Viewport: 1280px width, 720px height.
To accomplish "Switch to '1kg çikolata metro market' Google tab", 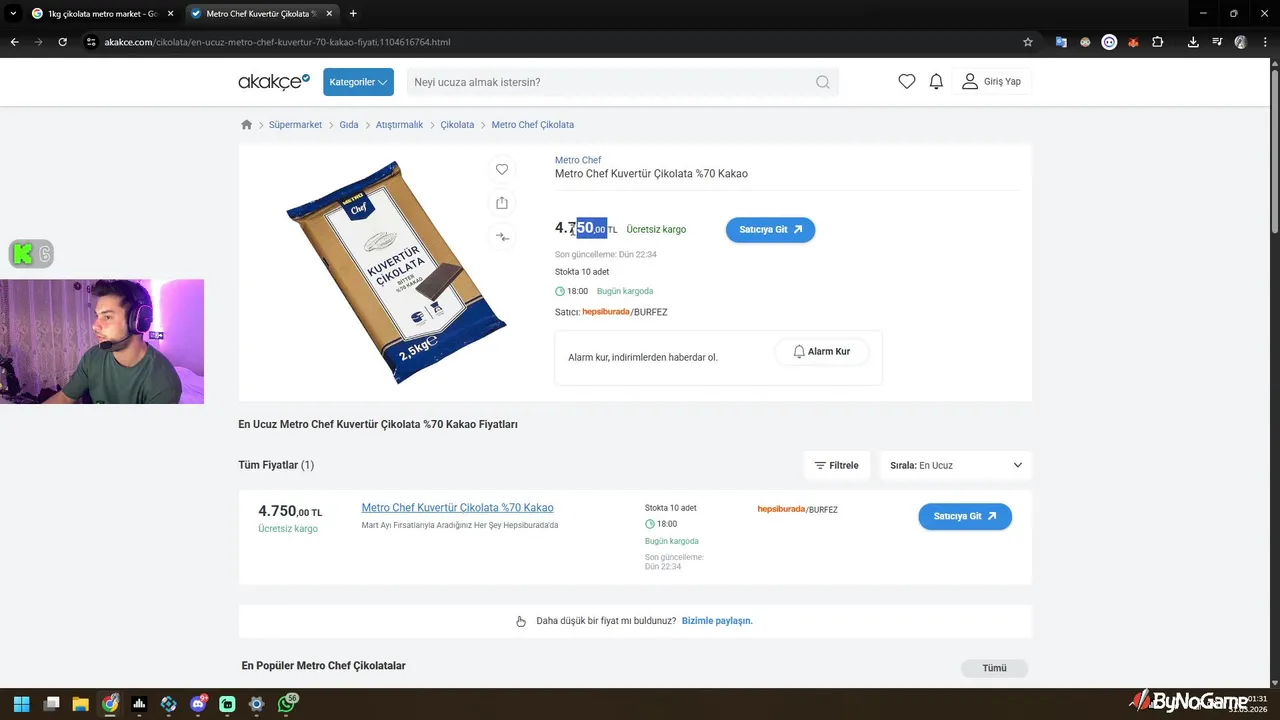I will 101,14.
